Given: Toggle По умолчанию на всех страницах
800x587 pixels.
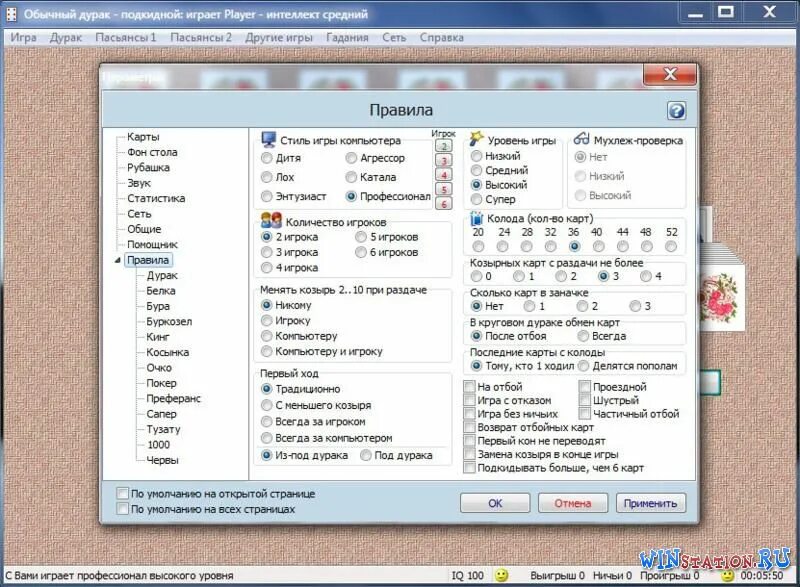Looking at the screenshot, I should tap(206, 509).
